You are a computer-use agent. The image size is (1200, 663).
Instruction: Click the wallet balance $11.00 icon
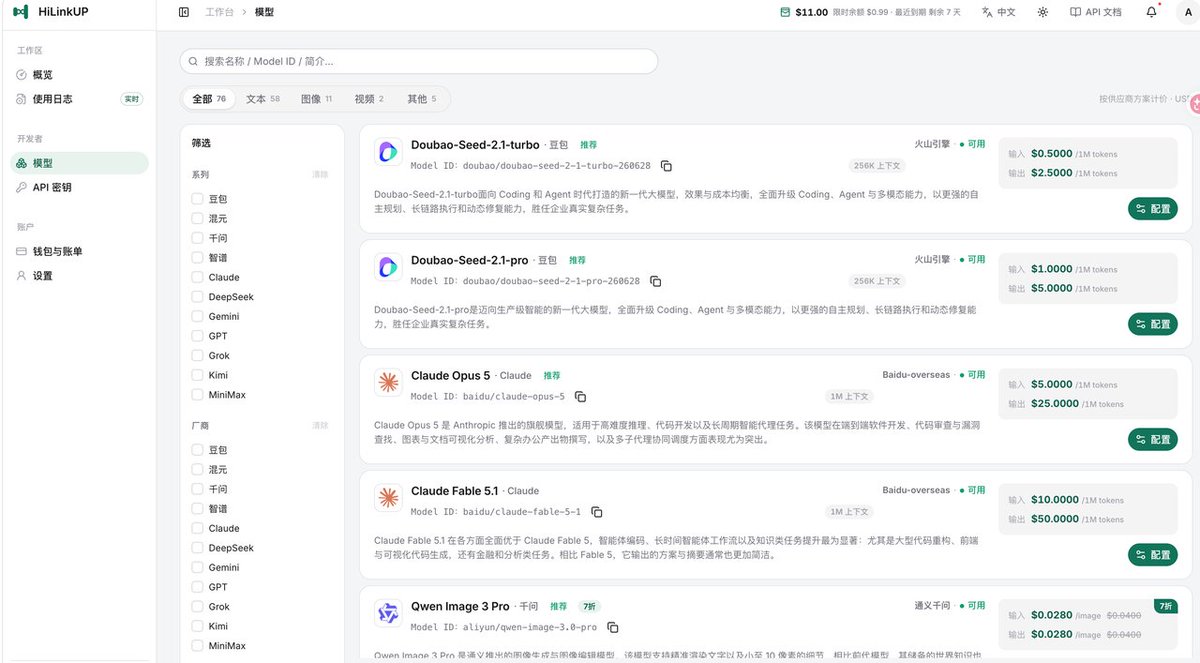tap(785, 12)
